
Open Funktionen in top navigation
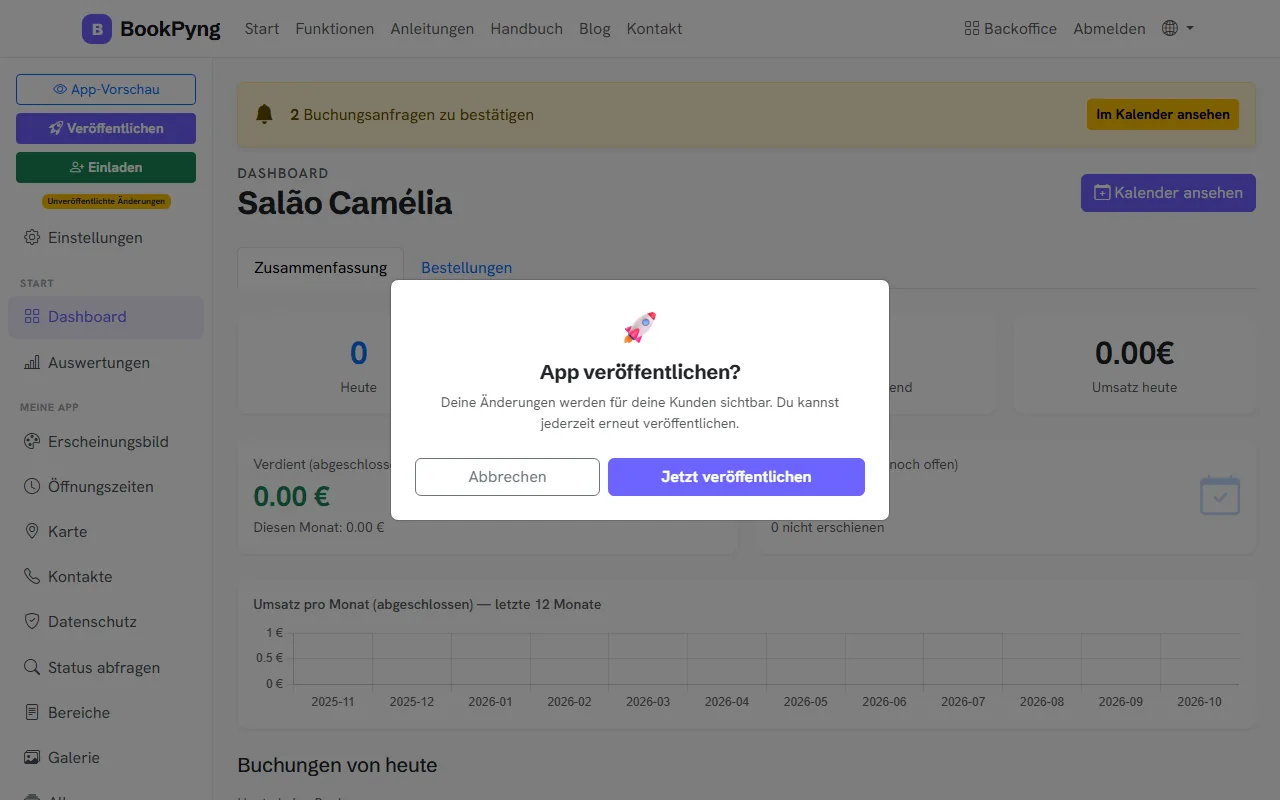click(x=335, y=29)
